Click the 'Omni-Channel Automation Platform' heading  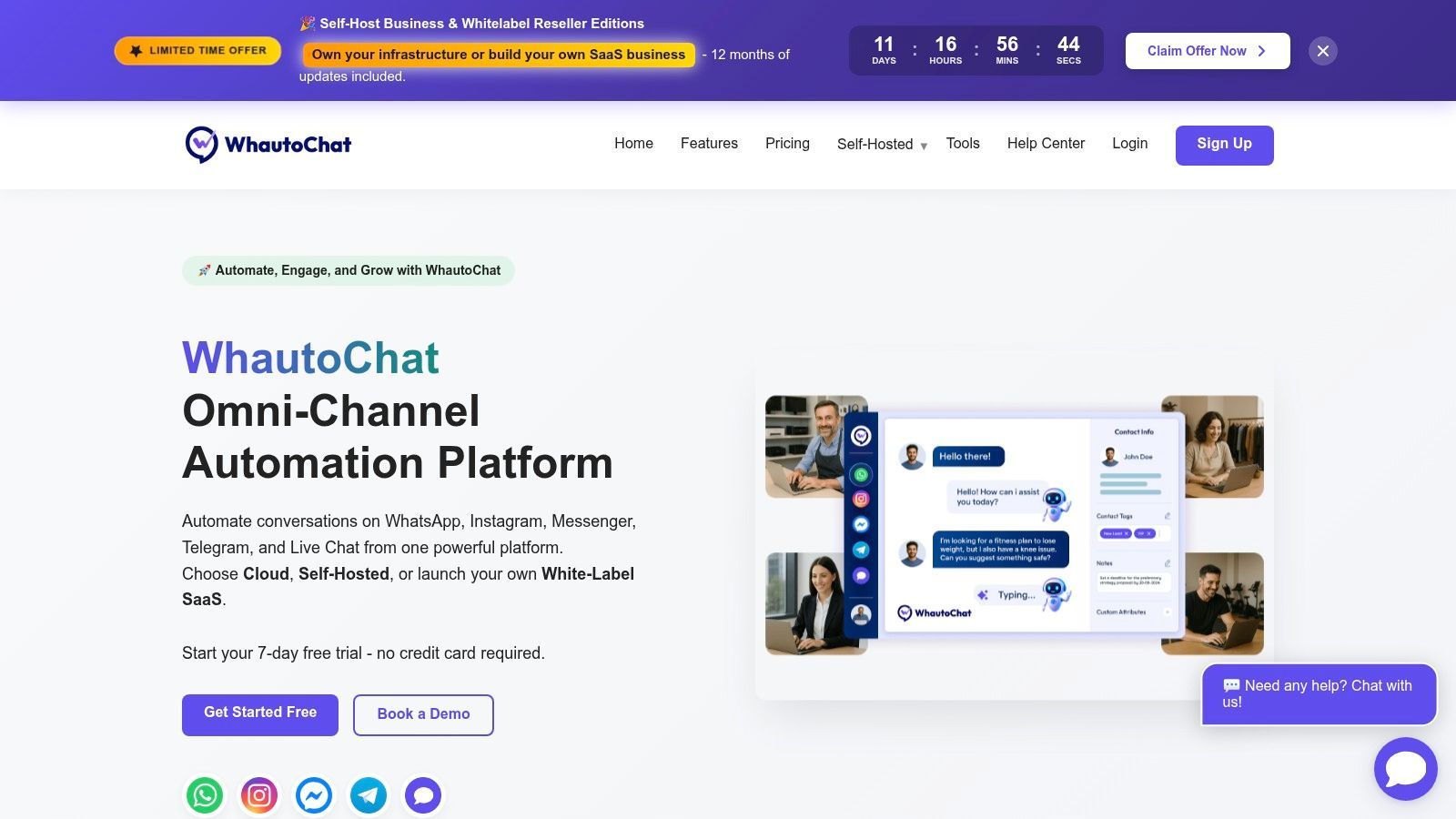click(398, 437)
